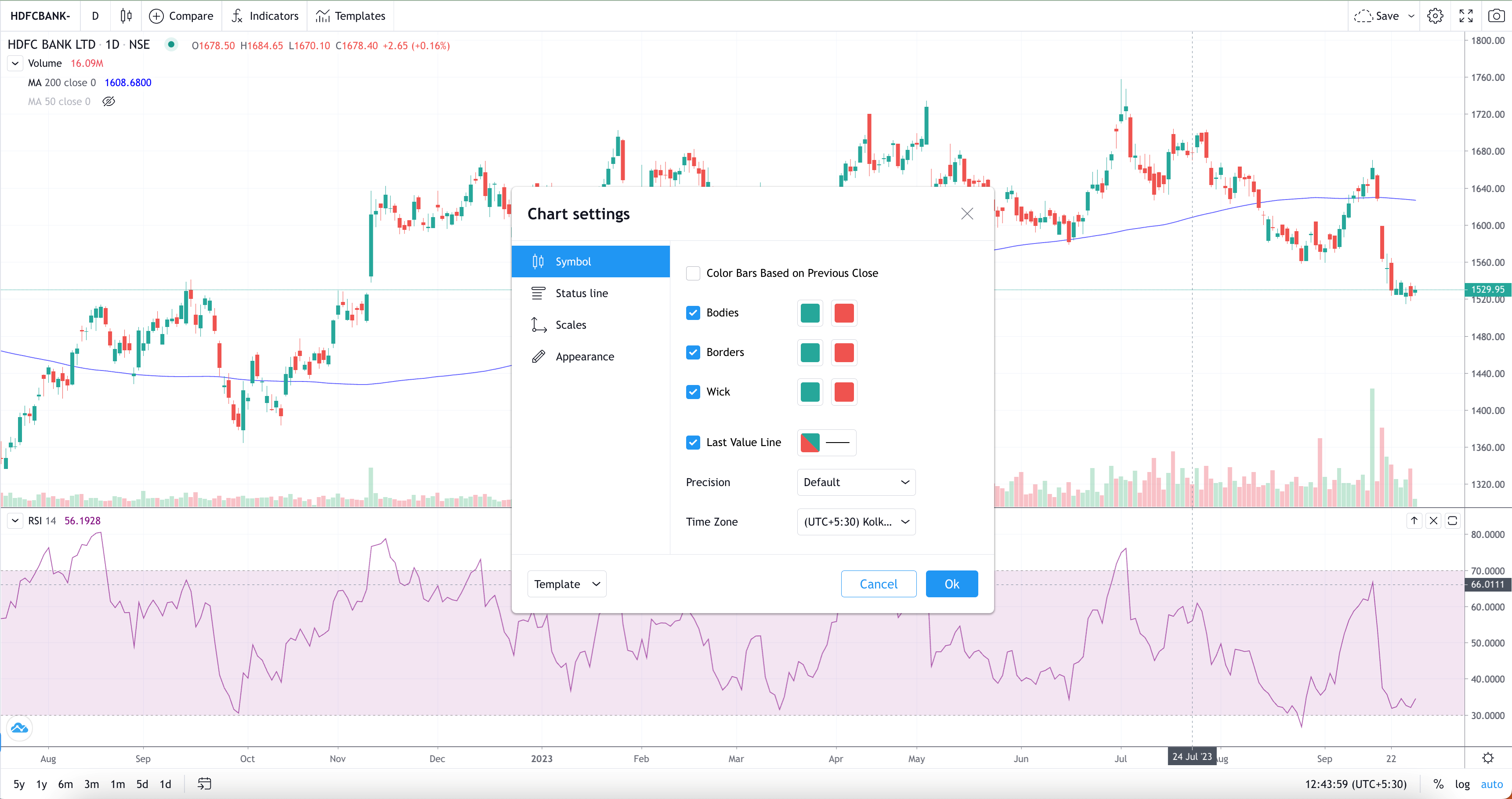The image size is (1512, 799).
Task: Move RSI pane up with arrow icon
Action: 1414,521
